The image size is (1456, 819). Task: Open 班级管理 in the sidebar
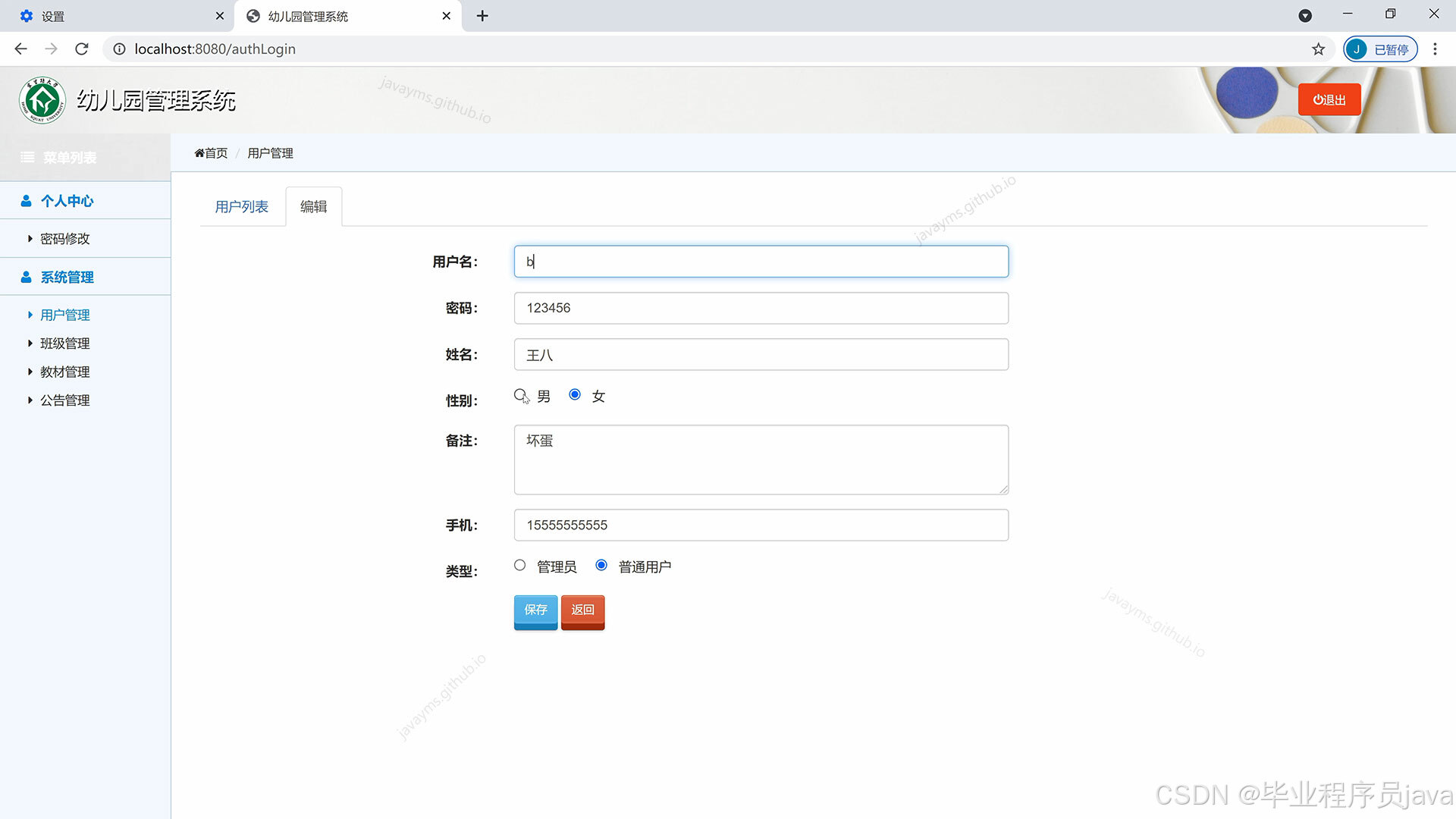coord(65,344)
